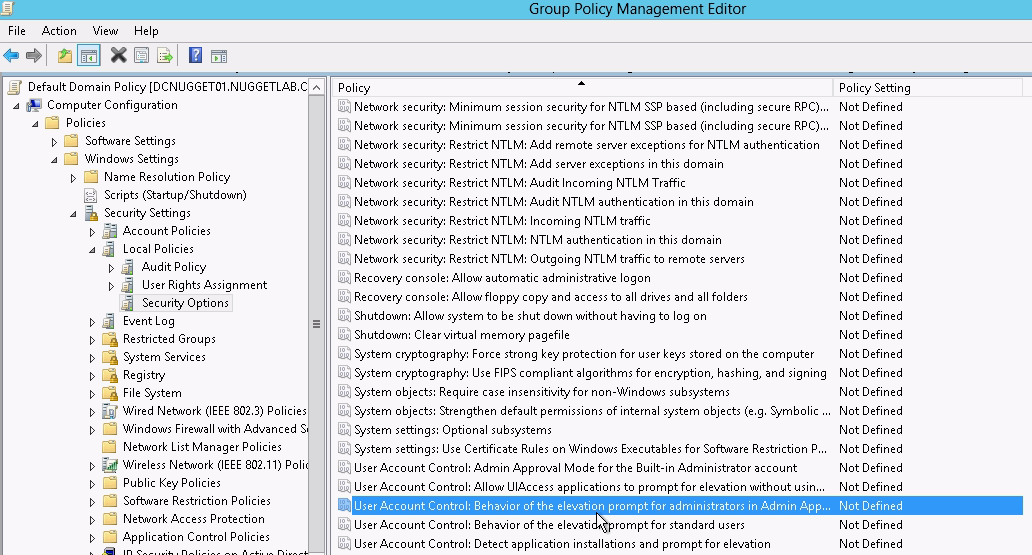Click the Wired Network policies icon

point(110,411)
